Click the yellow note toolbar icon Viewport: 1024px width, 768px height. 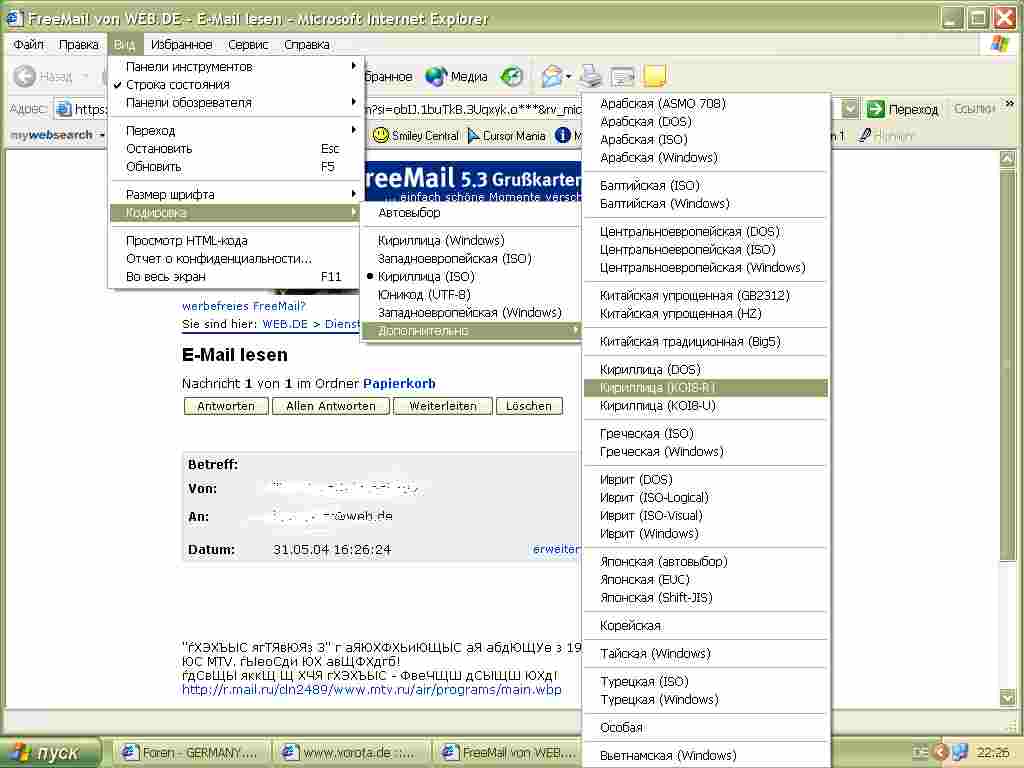[x=655, y=76]
